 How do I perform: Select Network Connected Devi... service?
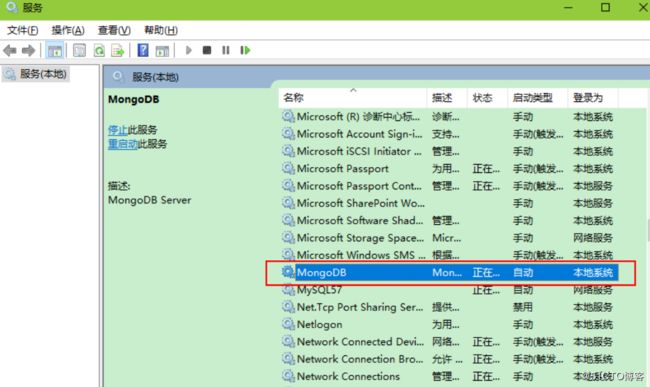[x=450, y=342]
